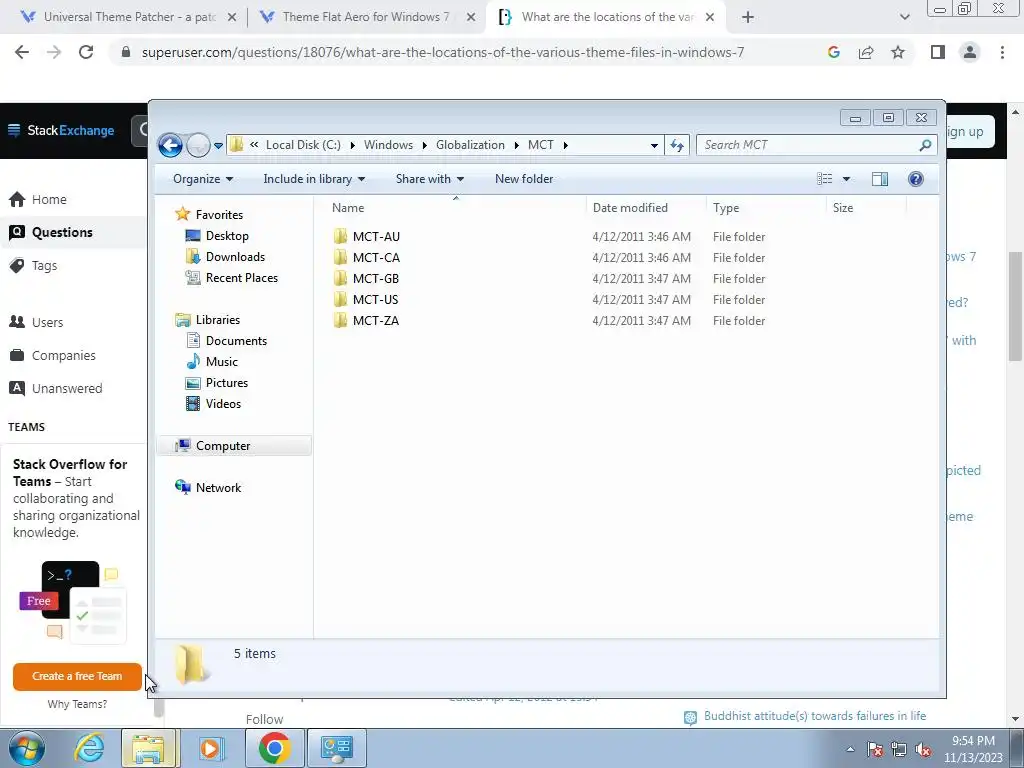The image size is (1024, 768).
Task: Open Recent Places in Favorites
Action: point(231,278)
